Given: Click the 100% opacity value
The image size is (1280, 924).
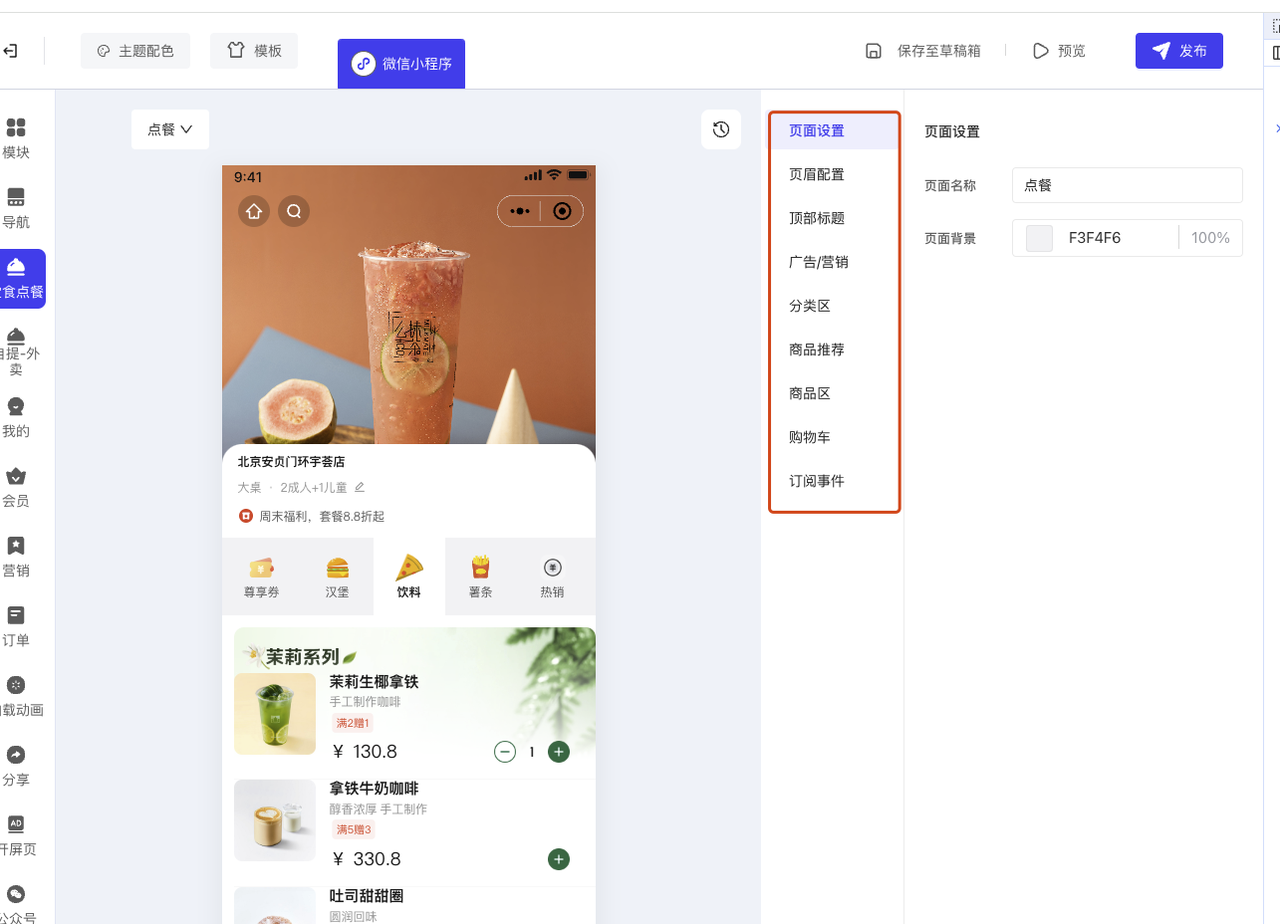Looking at the screenshot, I should [x=1210, y=238].
